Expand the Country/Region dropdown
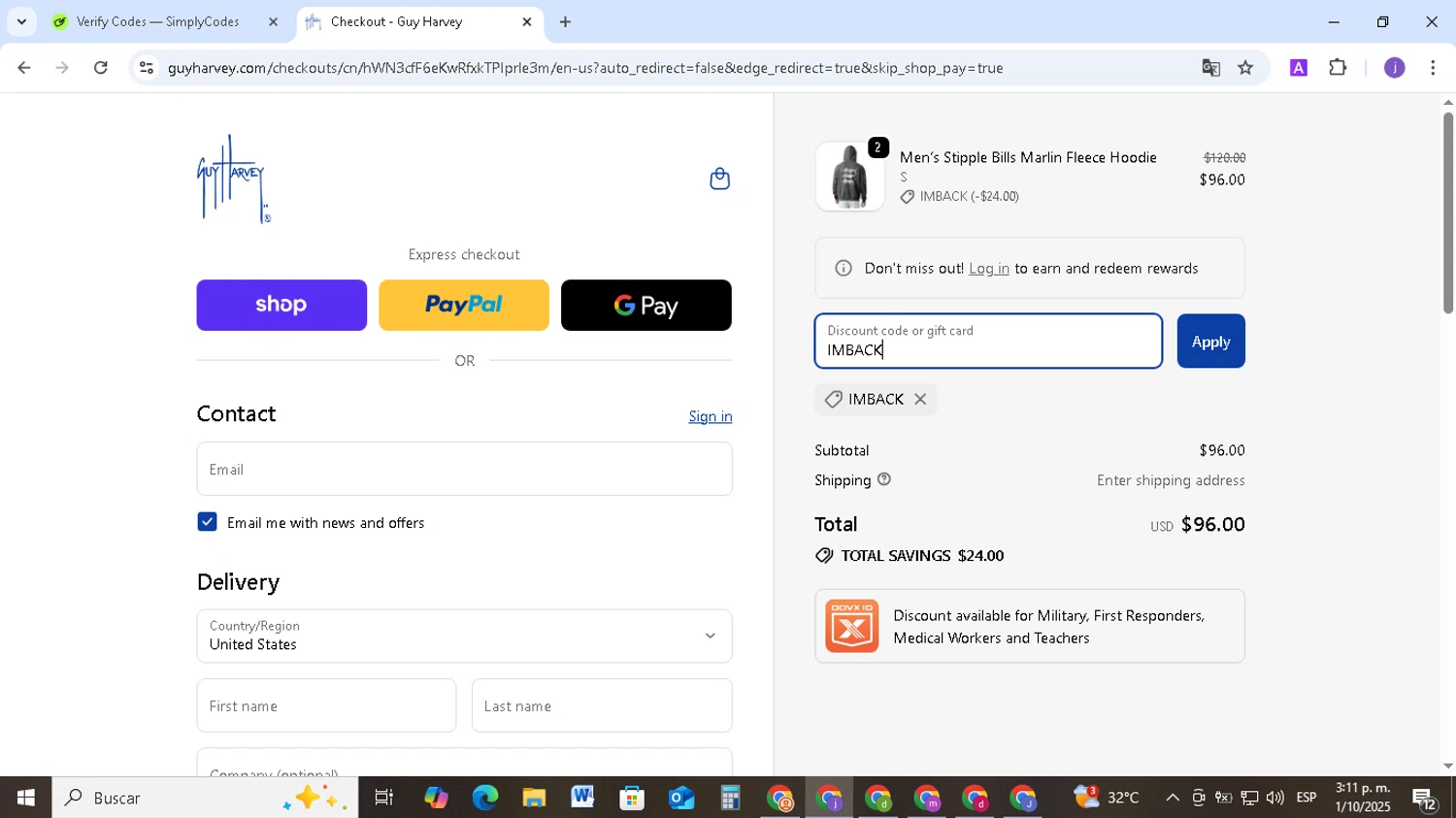The height and width of the screenshot is (818, 1456). coord(464,637)
